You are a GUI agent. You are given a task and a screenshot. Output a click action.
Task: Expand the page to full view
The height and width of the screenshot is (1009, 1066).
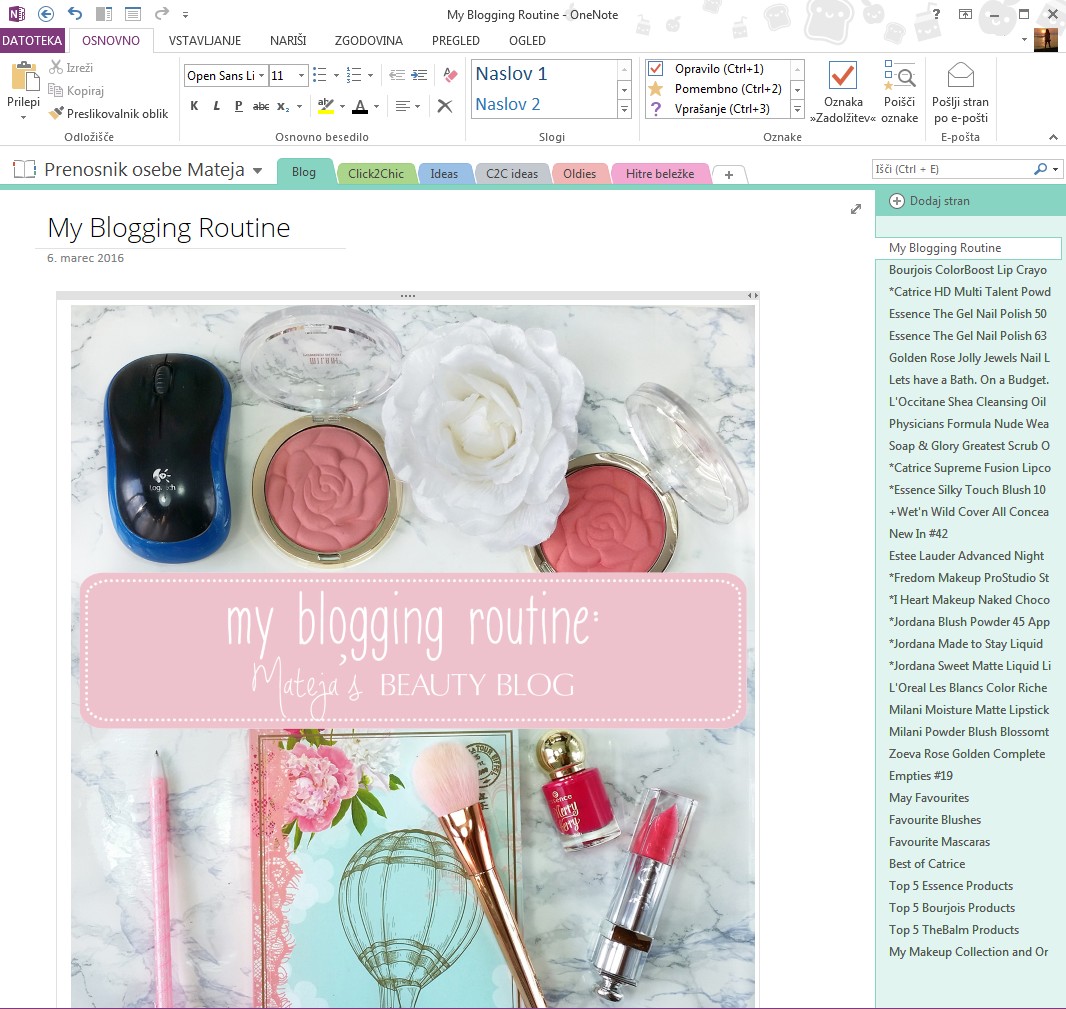[856, 209]
